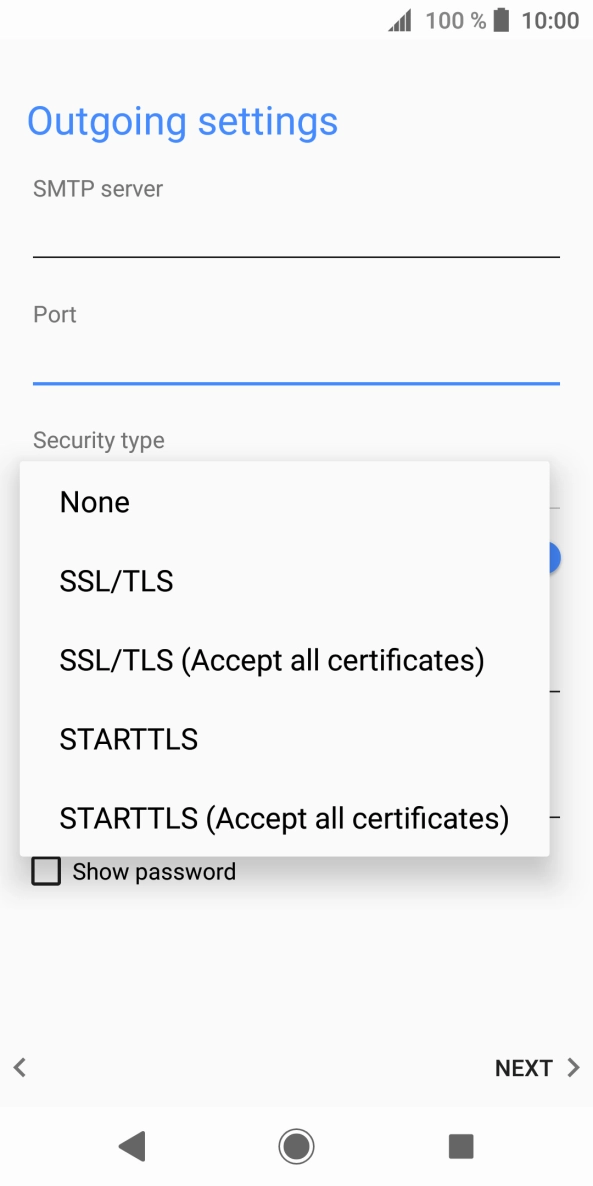Tap the Security type label

coord(98,440)
